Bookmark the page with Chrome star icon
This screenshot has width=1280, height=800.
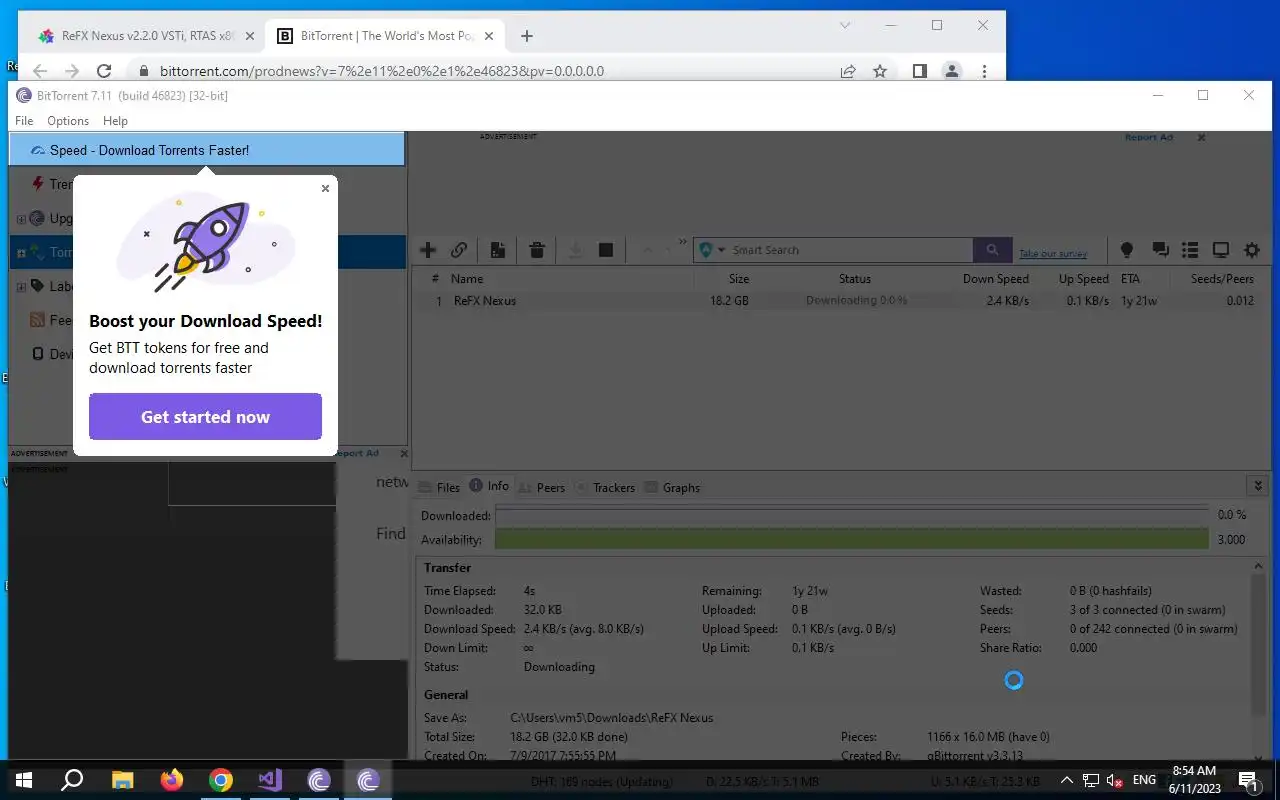pyautogui.click(x=880, y=71)
